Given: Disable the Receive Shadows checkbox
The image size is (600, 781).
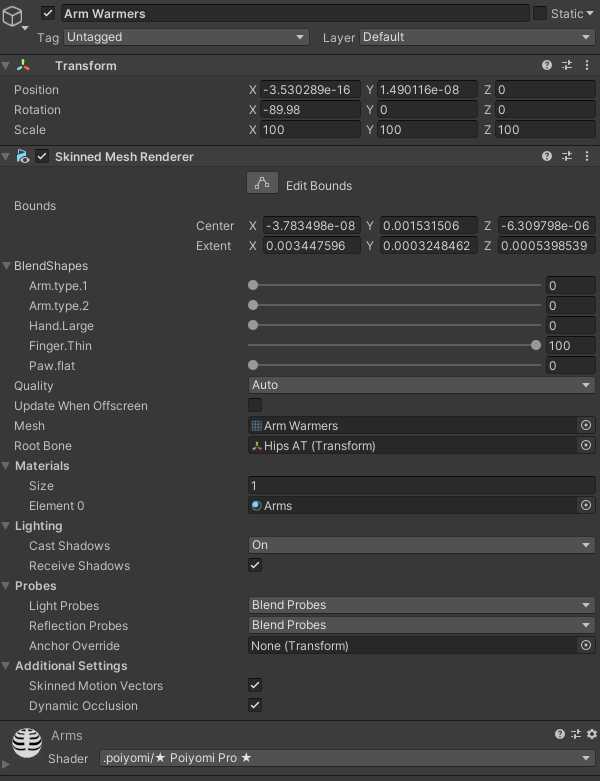Looking at the screenshot, I should (x=255, y=566).
